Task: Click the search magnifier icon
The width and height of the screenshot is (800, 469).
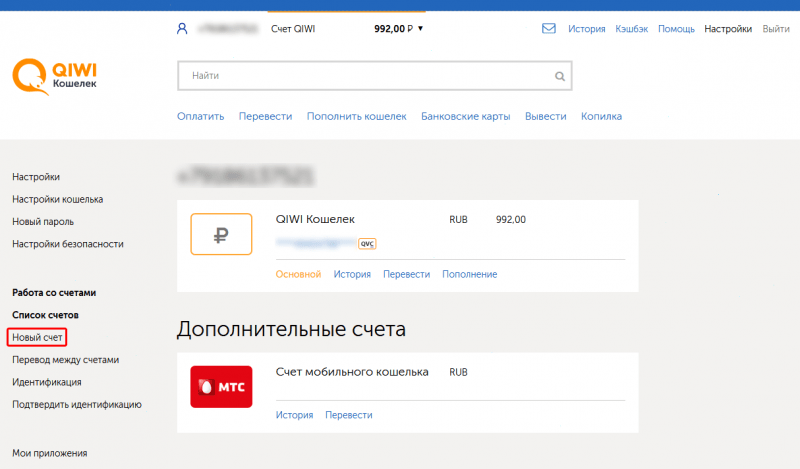Action: pyautogui.click(x=560, y=76)
